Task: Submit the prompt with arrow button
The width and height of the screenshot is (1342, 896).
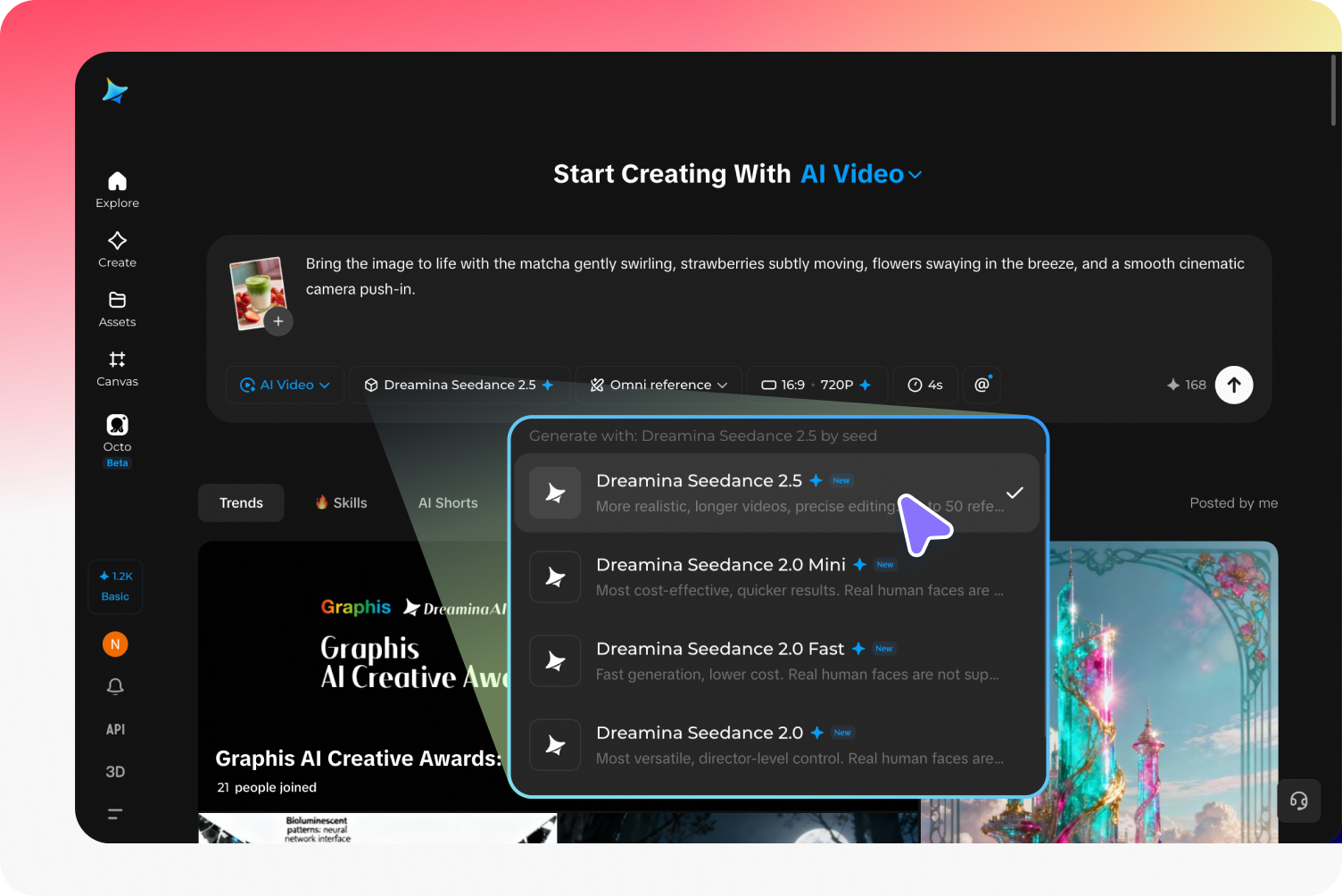Action: pyautogui.click(x=1234, y=385)
